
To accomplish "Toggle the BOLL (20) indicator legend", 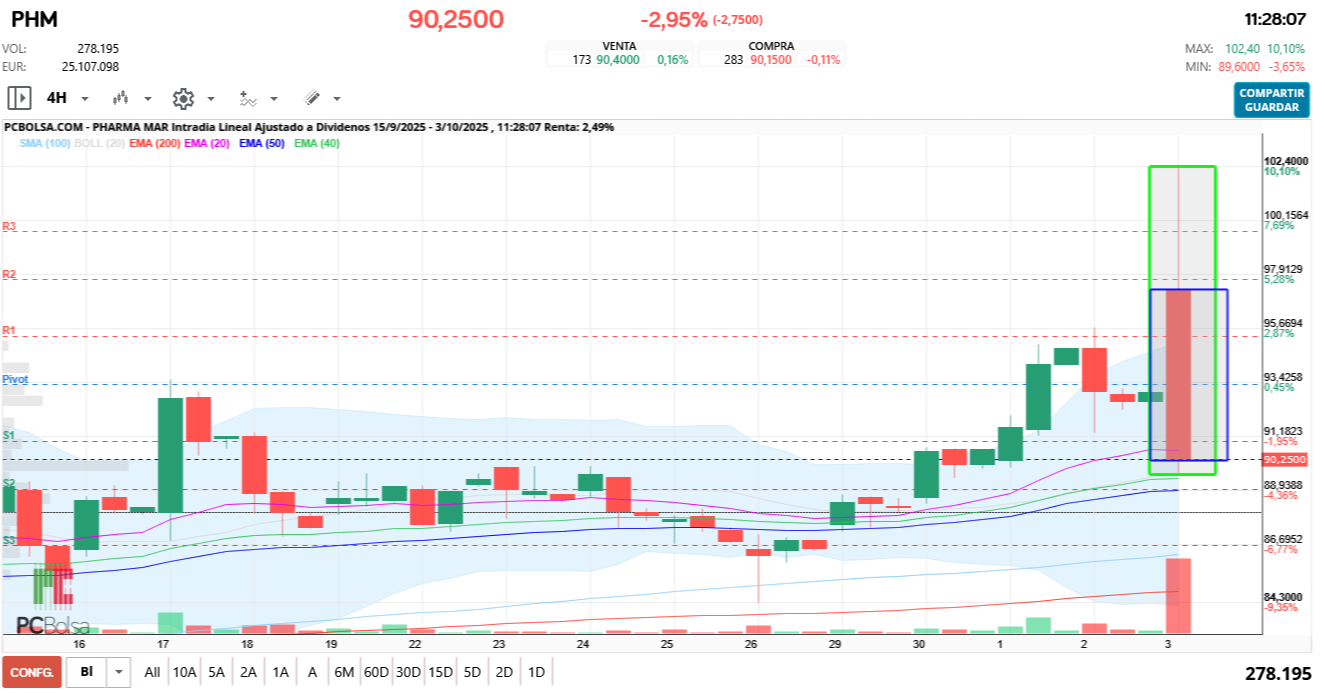I will click(100, 144).
